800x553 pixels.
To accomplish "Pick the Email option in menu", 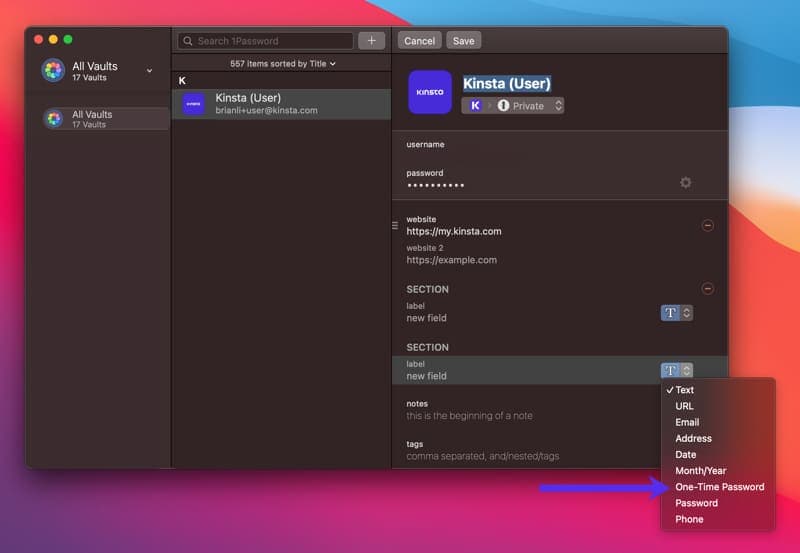I will point(687,422).
